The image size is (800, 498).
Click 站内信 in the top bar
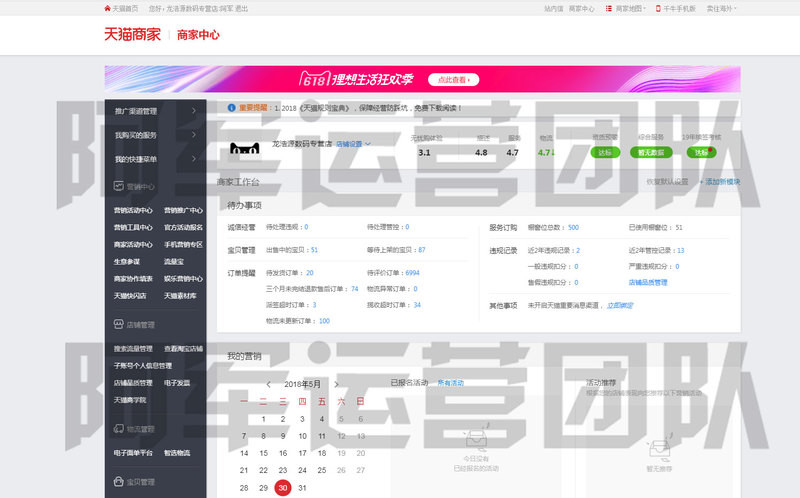click(554, 9)
